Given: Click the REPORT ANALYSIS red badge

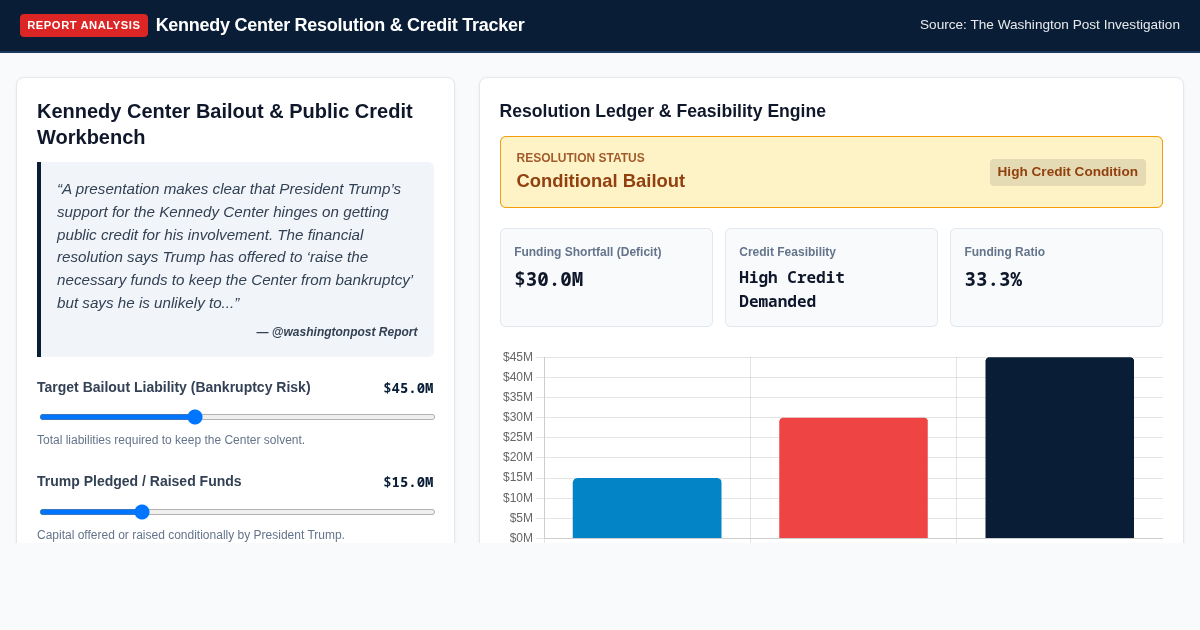Looking at the screenshot, I should pos(84,25).
